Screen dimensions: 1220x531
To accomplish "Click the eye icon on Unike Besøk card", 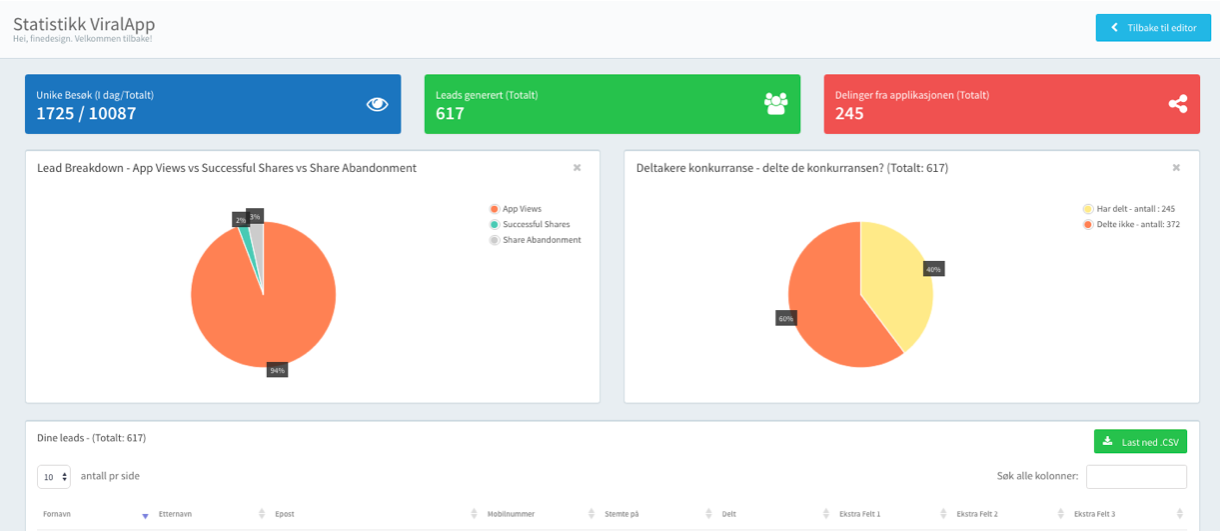I will pyautogui.click(x=377, y=103).
